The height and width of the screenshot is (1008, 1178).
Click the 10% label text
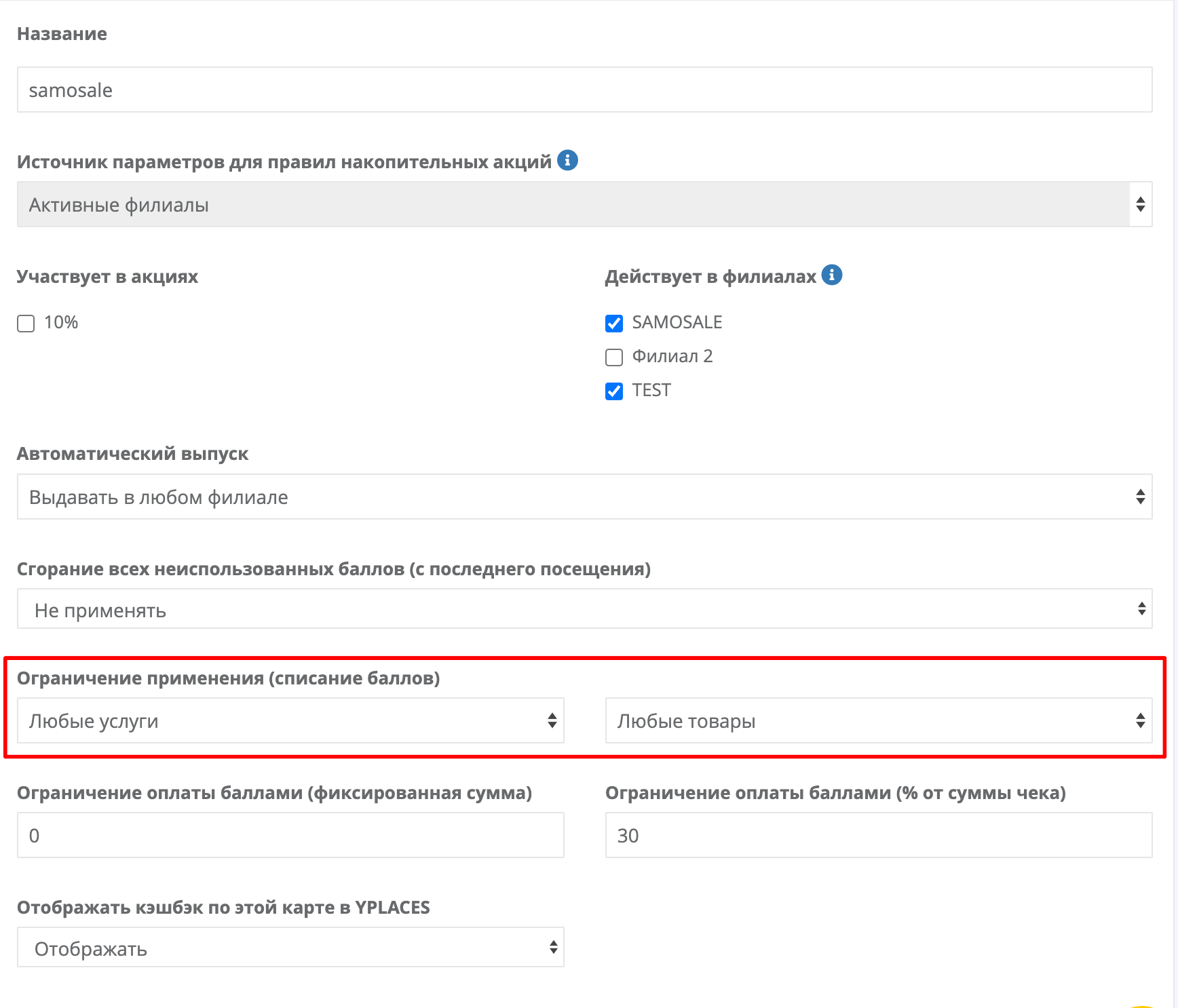point(61,322)
